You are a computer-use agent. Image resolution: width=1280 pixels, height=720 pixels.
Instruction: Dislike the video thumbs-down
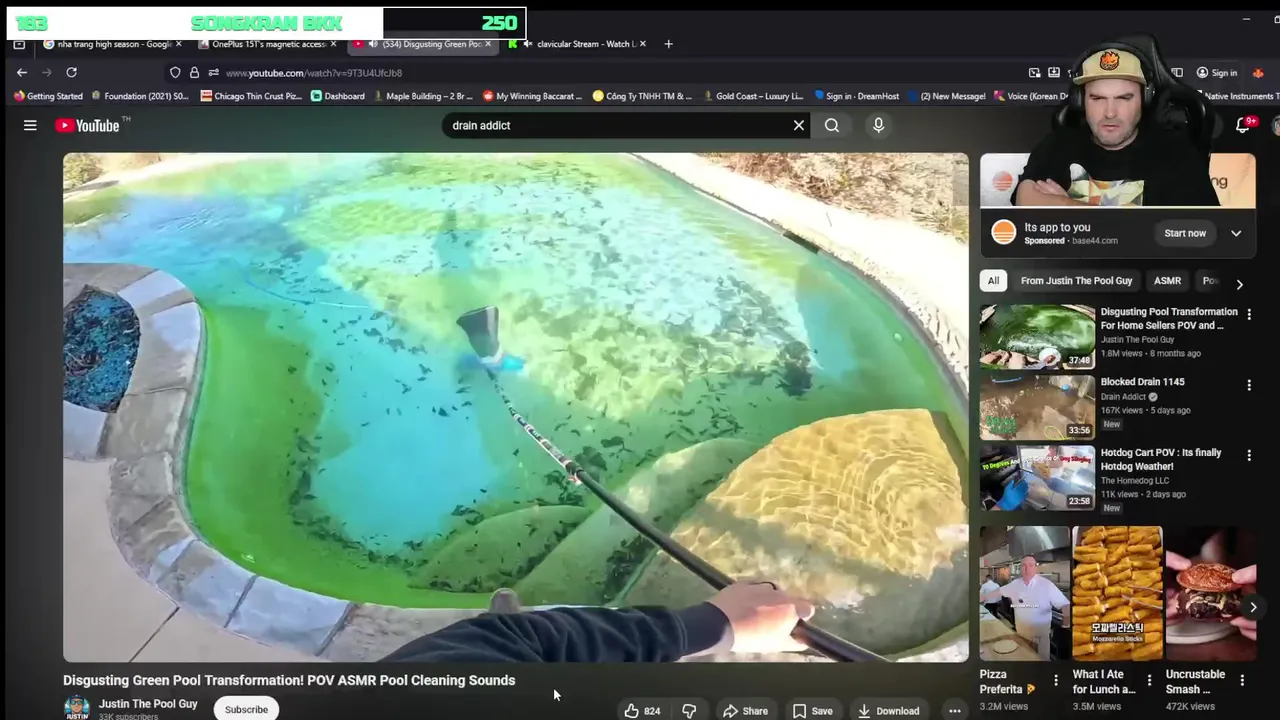click(x=689, y=710)
